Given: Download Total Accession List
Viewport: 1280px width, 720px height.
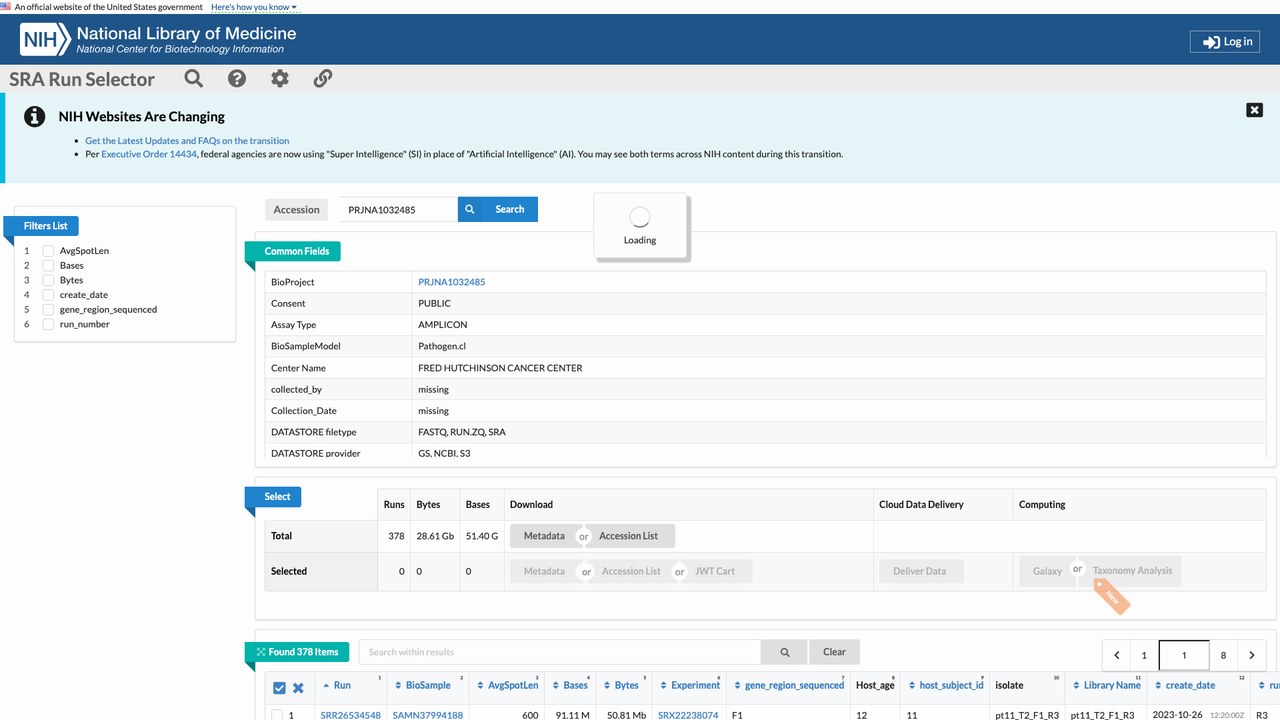Looking at the screenshot, I should [629, 536].
